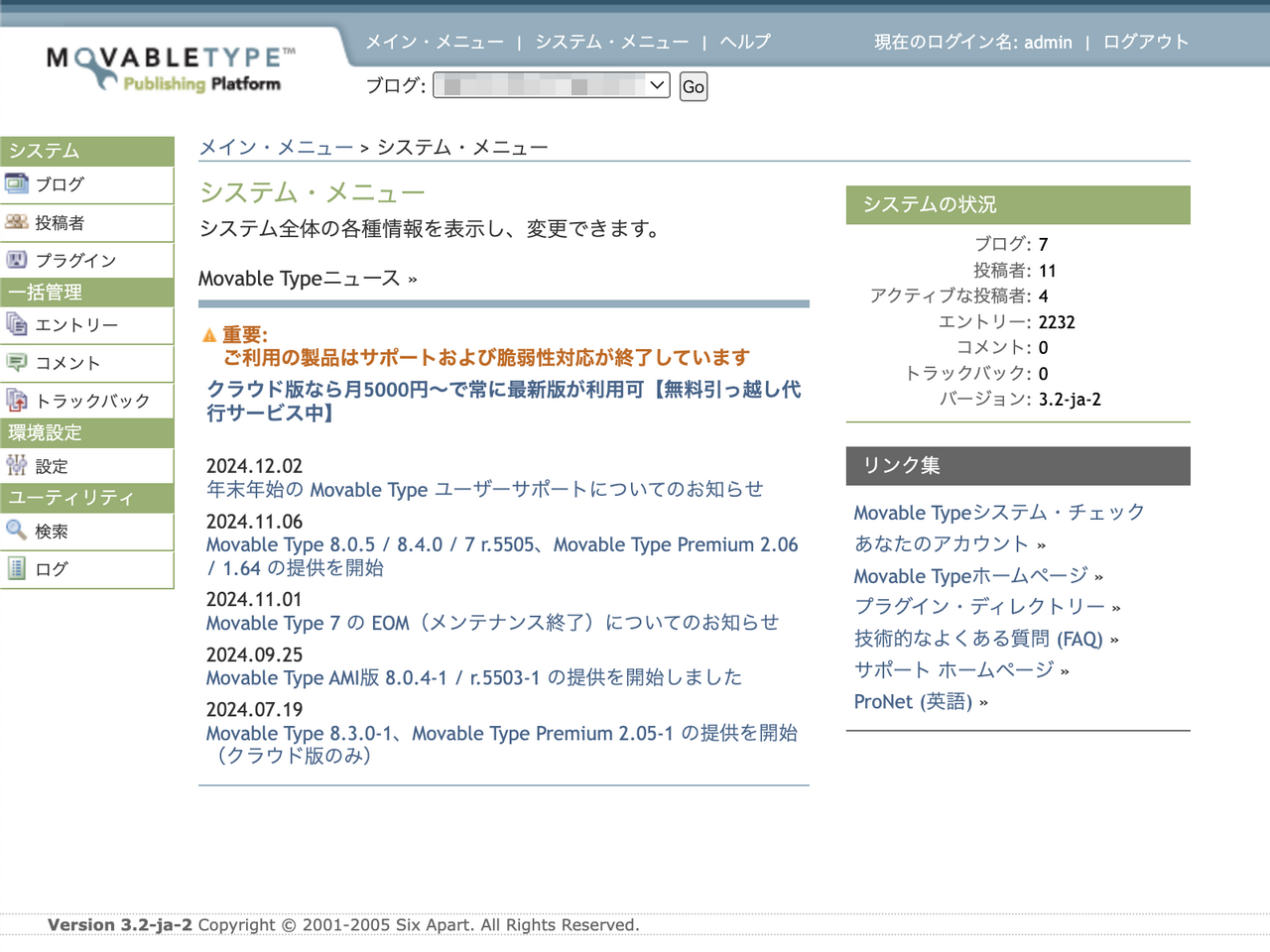The height and width of the screenshot is (952, 1270).
Task: Click the 検索 magnifier icon
Action: (17, 531)
